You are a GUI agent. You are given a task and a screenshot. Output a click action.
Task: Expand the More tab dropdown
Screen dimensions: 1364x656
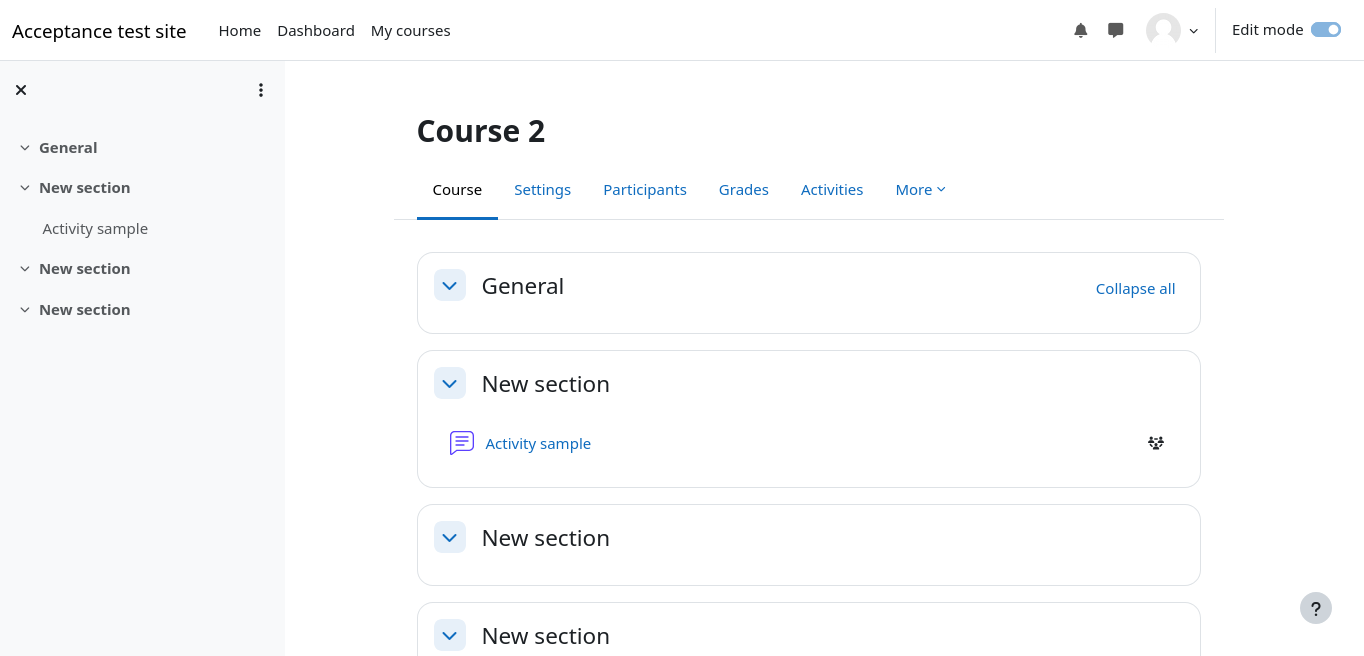pyautogui.click(x=920, y=190)
